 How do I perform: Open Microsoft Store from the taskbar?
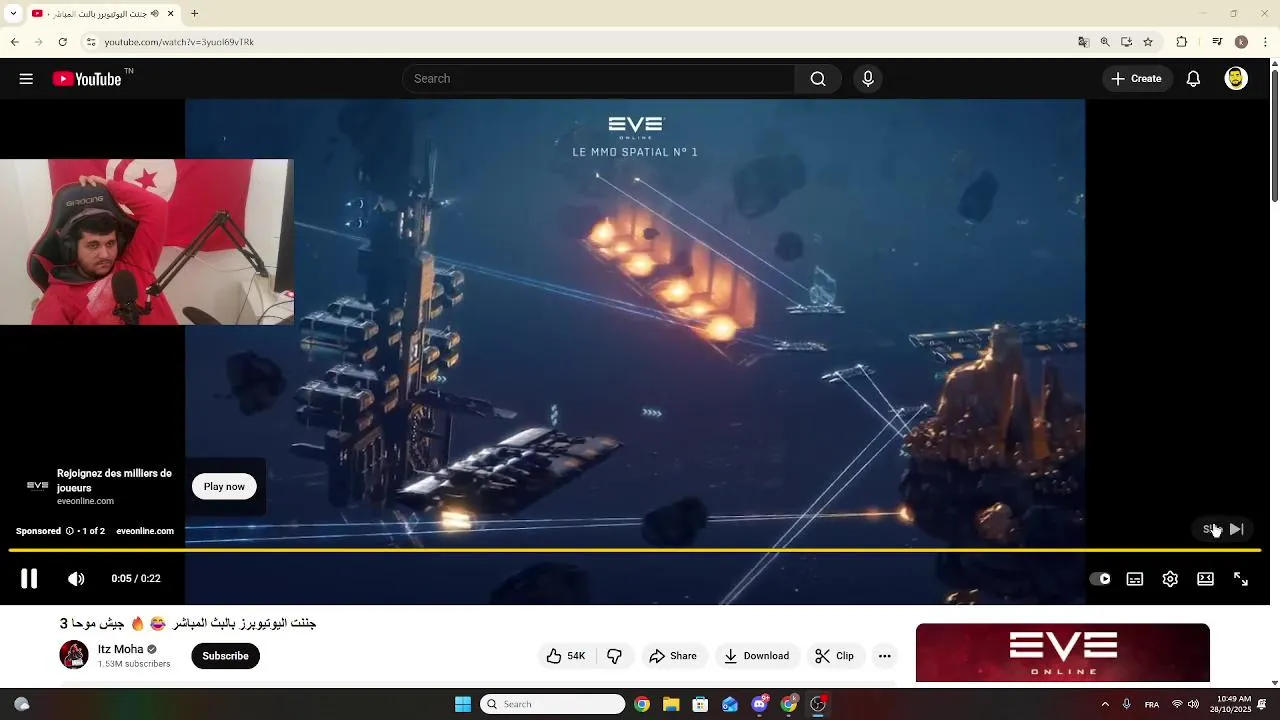point(700,704)
